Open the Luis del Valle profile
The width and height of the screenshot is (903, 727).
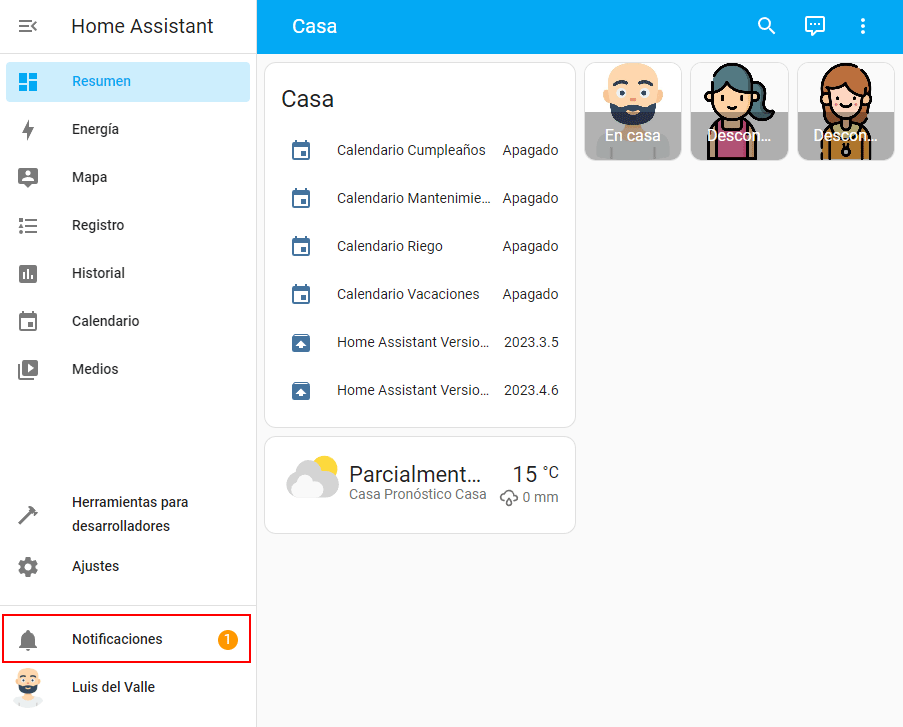(x=113, y=688)
